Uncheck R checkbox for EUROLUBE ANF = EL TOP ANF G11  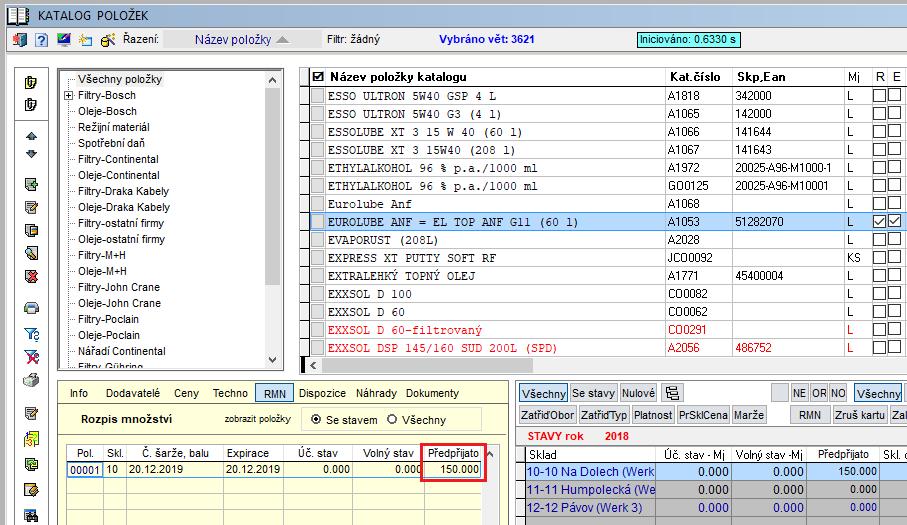(879, 221)
